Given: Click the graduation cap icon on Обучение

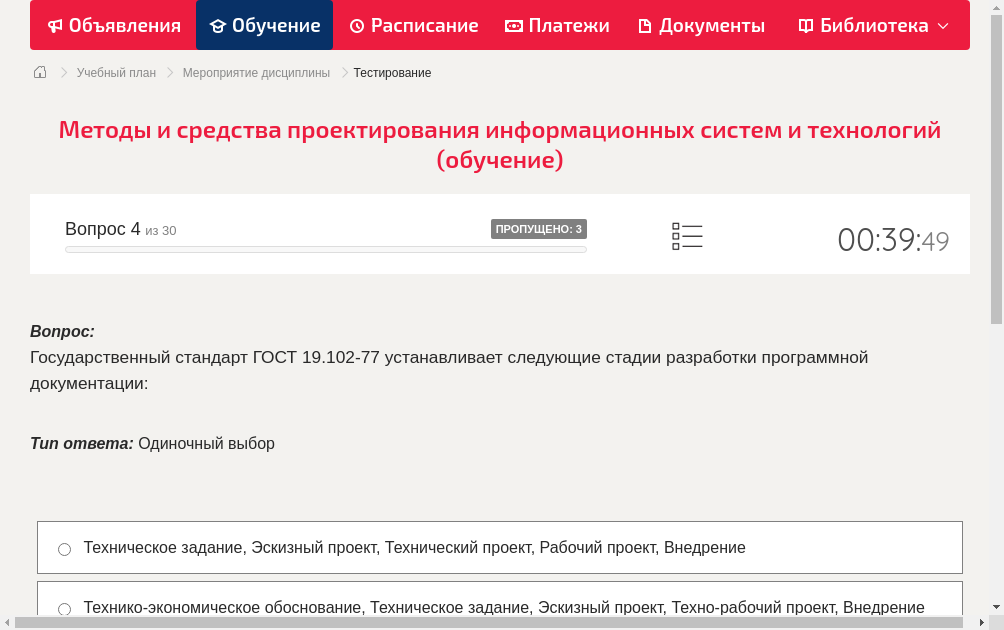Looking at the screenshot, I should [x=217, y=25].
